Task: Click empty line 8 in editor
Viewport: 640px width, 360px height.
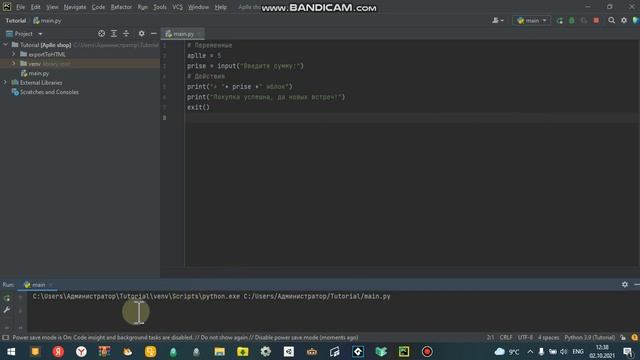Action: (412, 118)
